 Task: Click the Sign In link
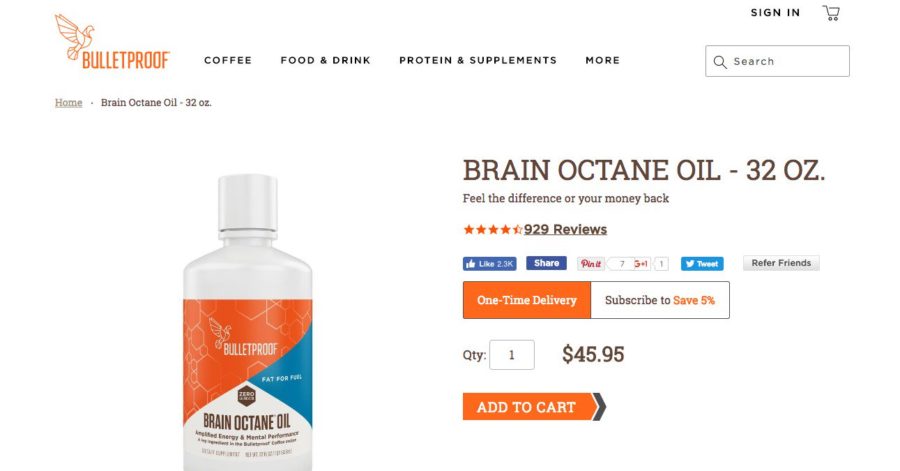click(x=775, y=13)
